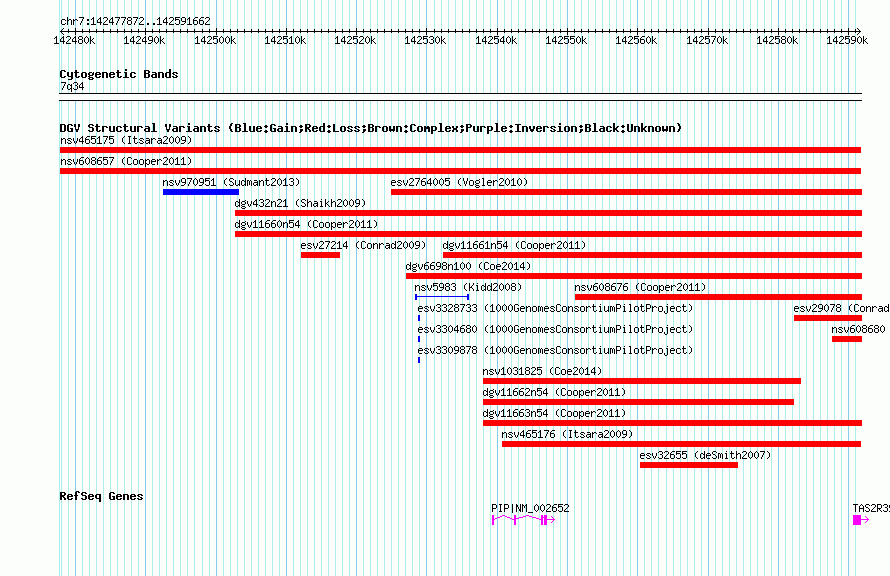Viewport: 890px width, 576px height.
Task: Click the PIP gene exon-intron glyph
Action: 523,520
